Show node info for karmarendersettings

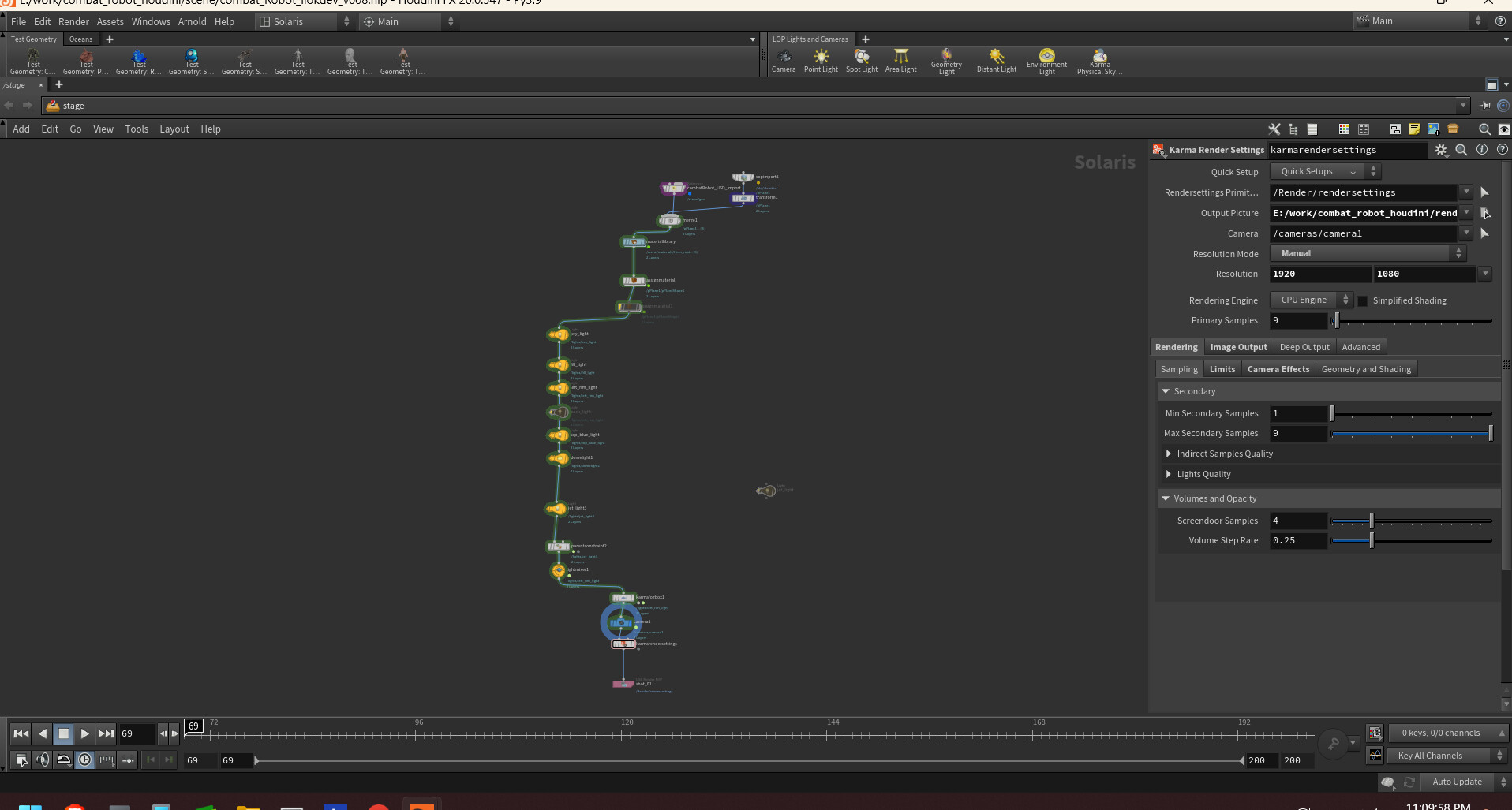coord(1482,150)
